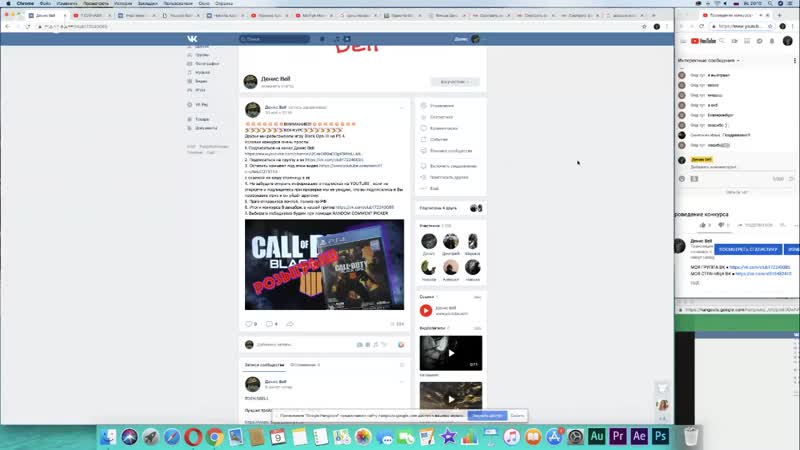Click the 'Добавить запись' post field

(x=301, y=345)
